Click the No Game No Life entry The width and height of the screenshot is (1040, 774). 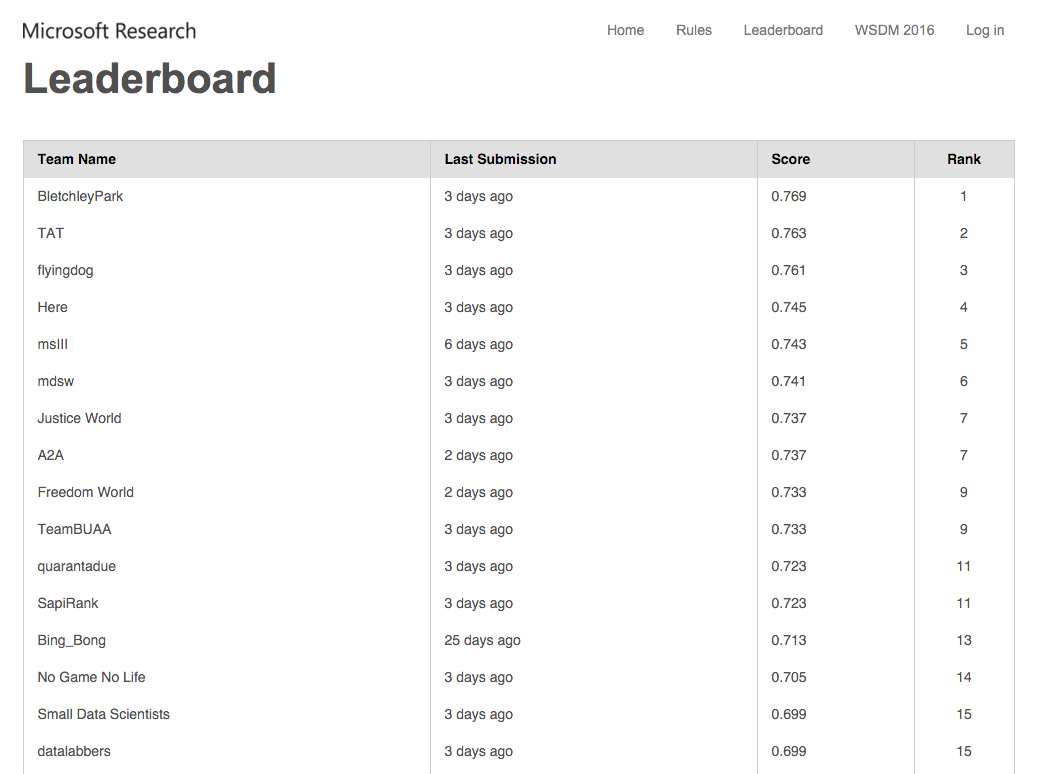point(91,677)
